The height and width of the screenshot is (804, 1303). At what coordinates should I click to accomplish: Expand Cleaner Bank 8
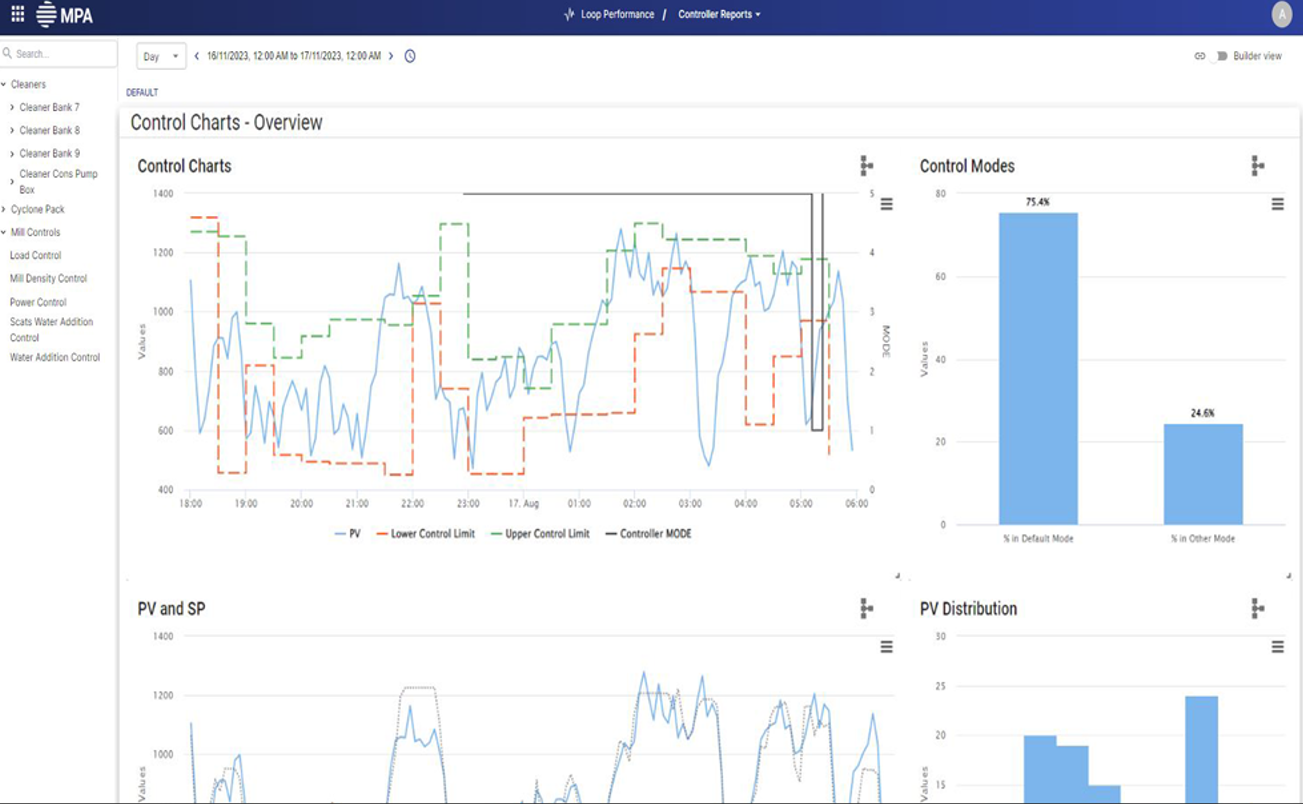pos(12,130)
